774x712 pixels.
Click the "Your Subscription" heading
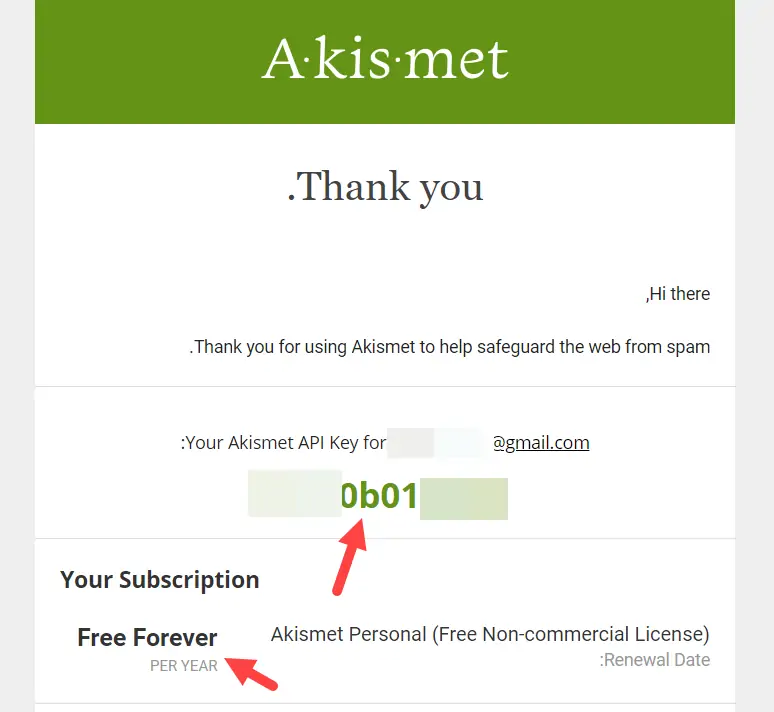[160, 580]
